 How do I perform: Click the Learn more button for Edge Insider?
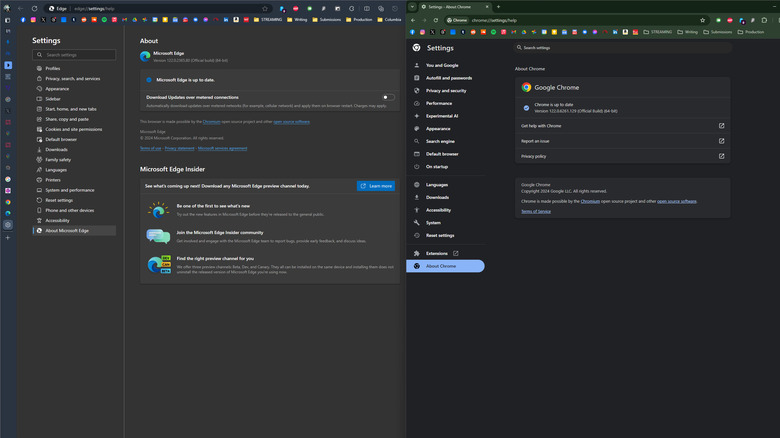[376, 186]
